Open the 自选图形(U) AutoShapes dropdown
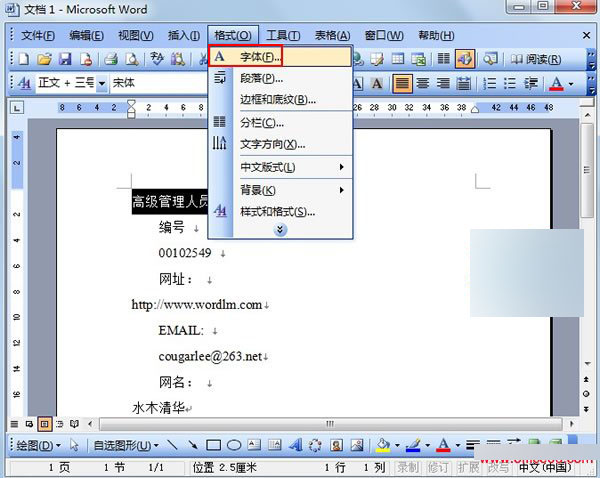 [x=126, y=445]
